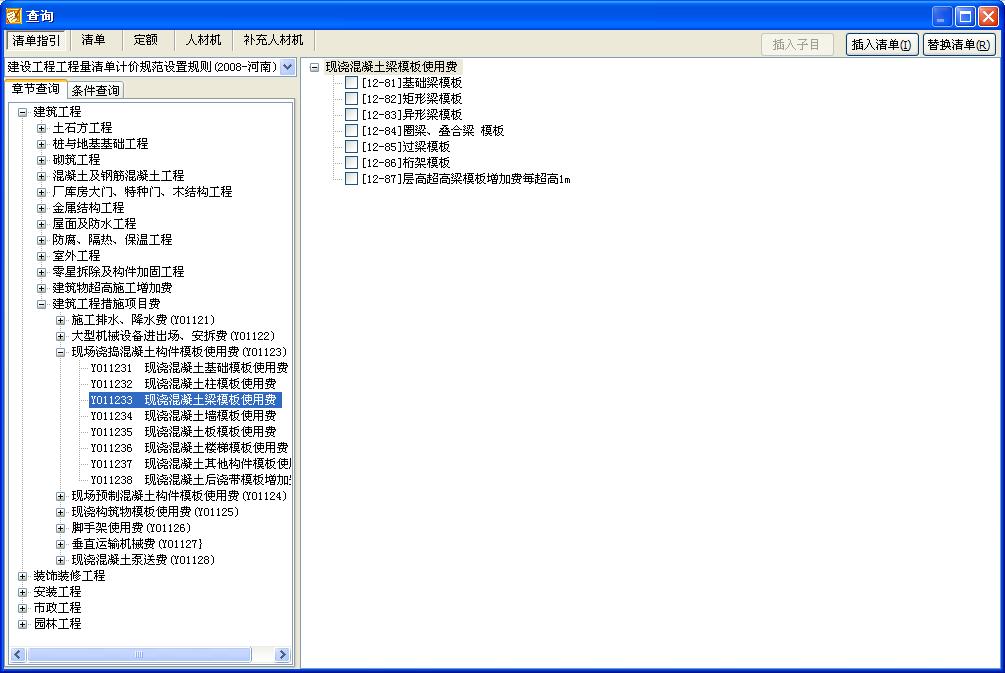Expand the 土石方工程 tree node
This screenshot has width=1005, height=673.
42,128
